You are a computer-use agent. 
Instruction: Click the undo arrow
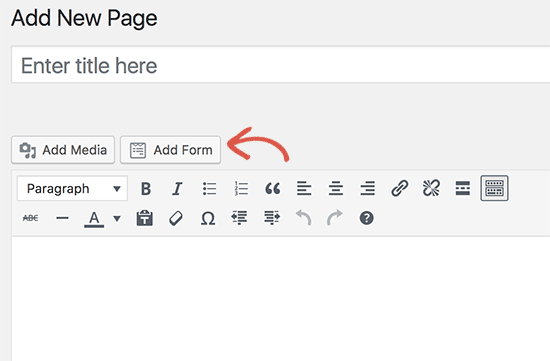303,218
